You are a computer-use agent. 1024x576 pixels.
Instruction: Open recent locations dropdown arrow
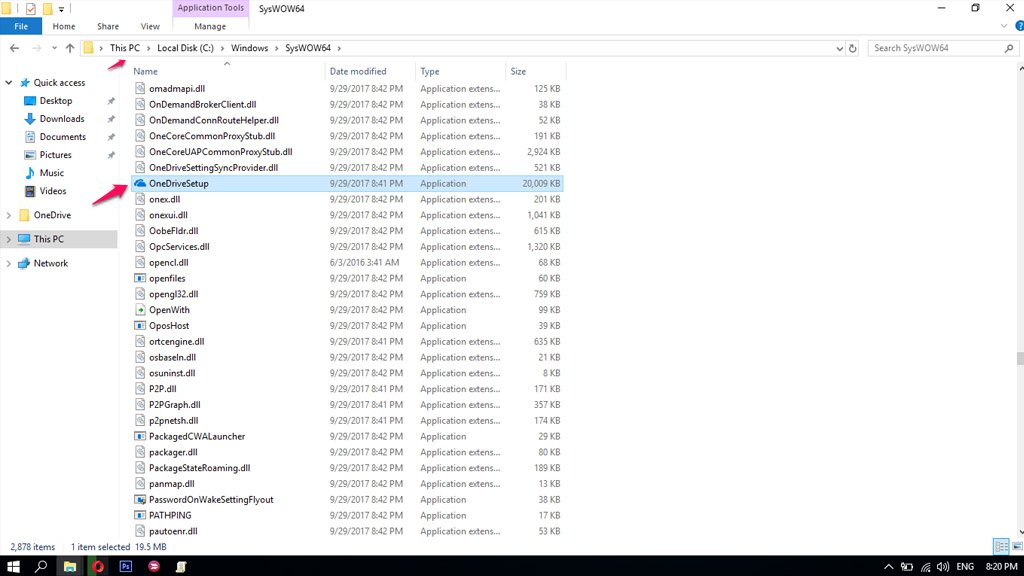(x=54, y=48)
